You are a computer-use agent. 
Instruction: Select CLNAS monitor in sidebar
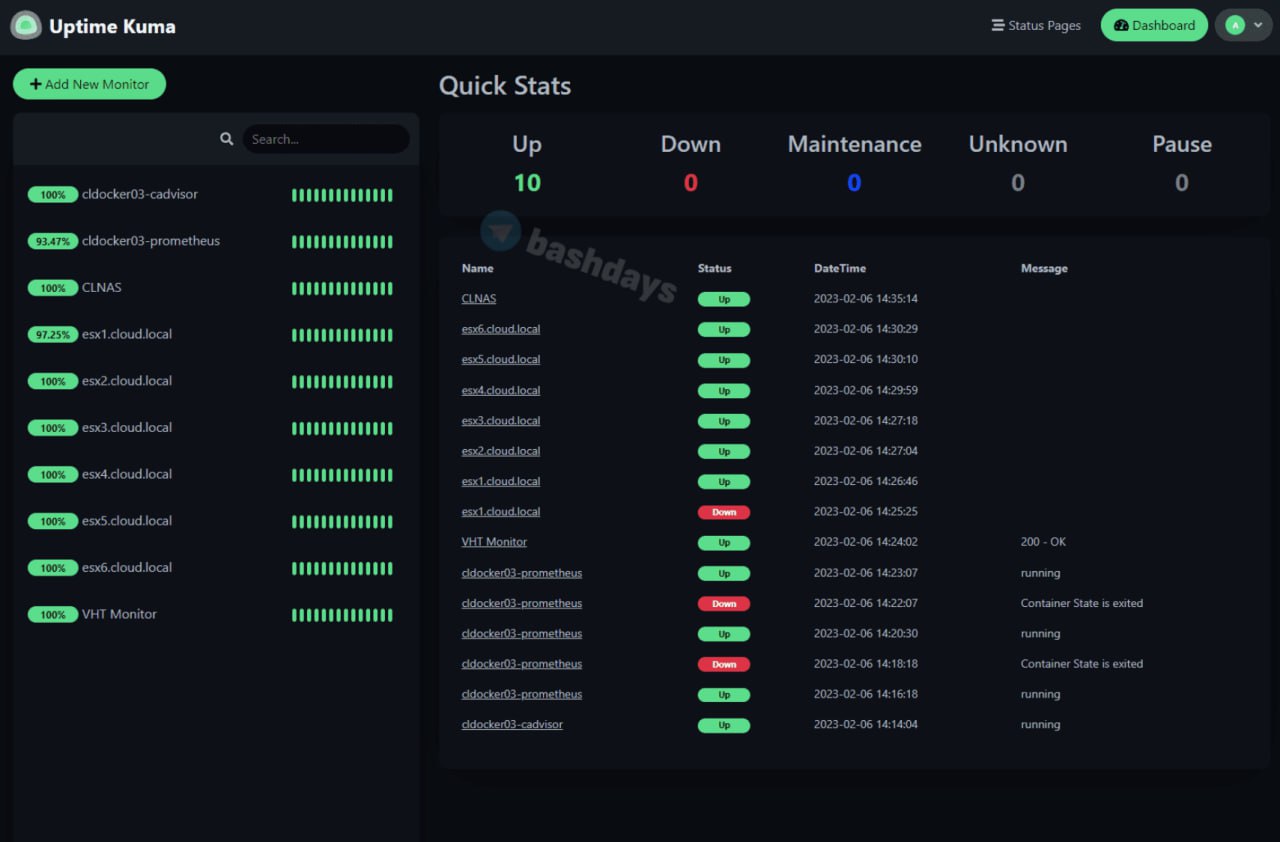(215, 288)
